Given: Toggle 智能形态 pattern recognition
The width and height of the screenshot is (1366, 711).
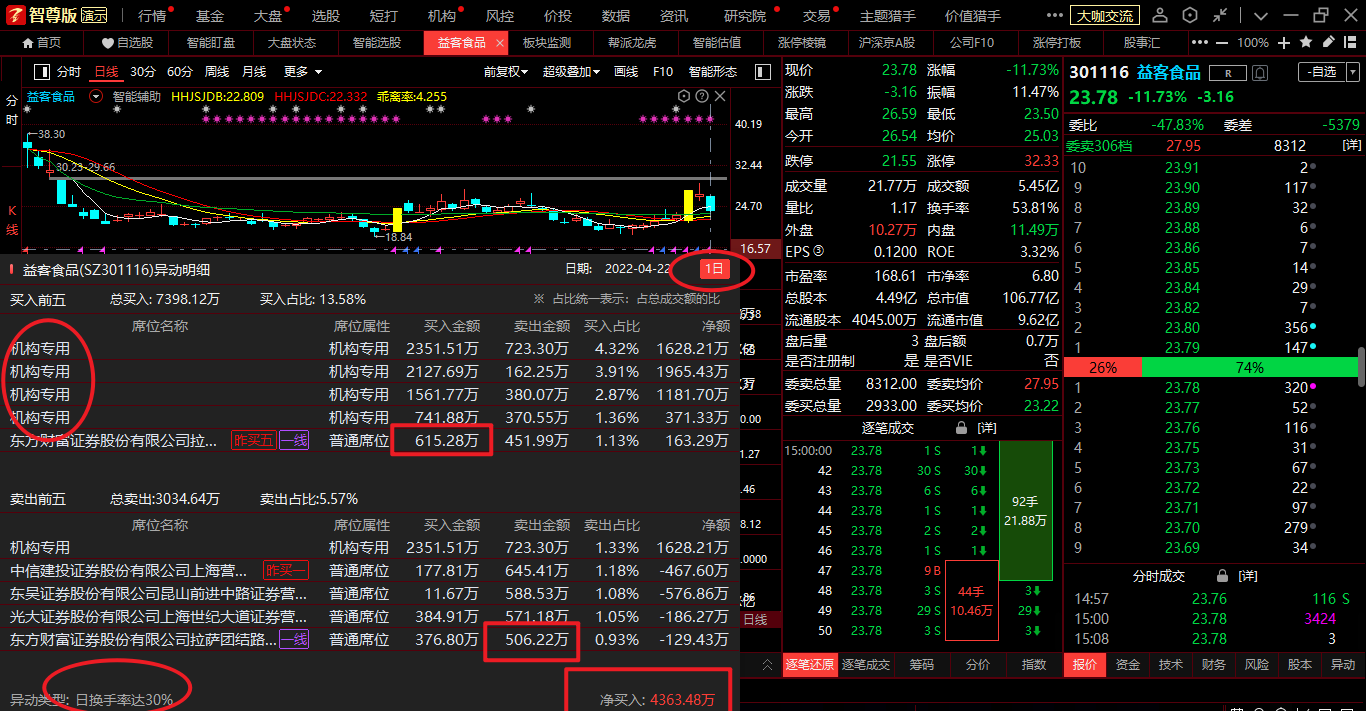Looking at the screenshot, I should (712, 72).
